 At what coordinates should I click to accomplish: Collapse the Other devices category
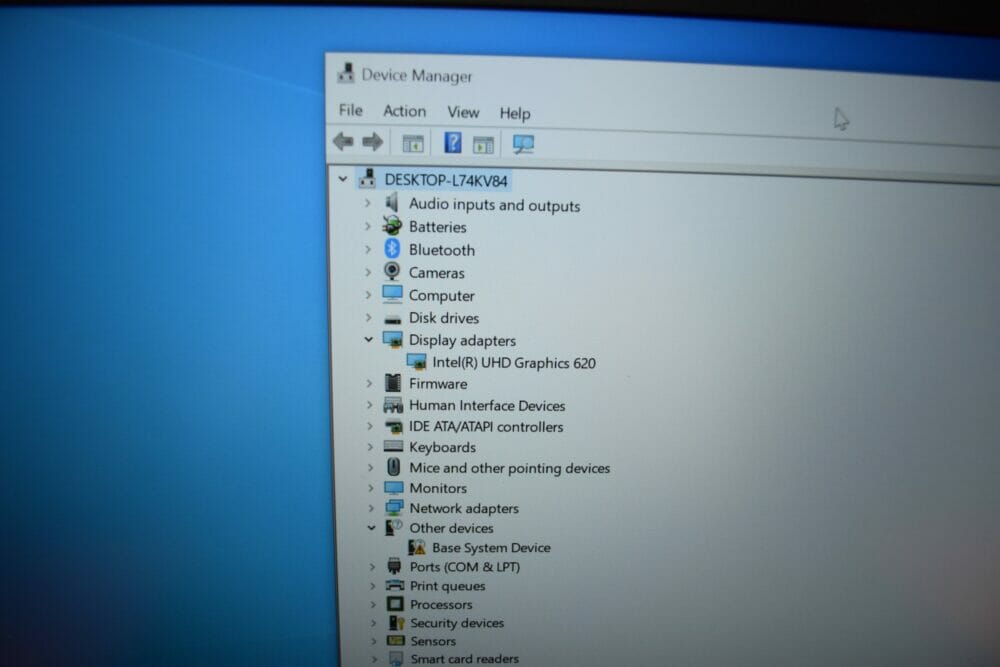(371, 527)
